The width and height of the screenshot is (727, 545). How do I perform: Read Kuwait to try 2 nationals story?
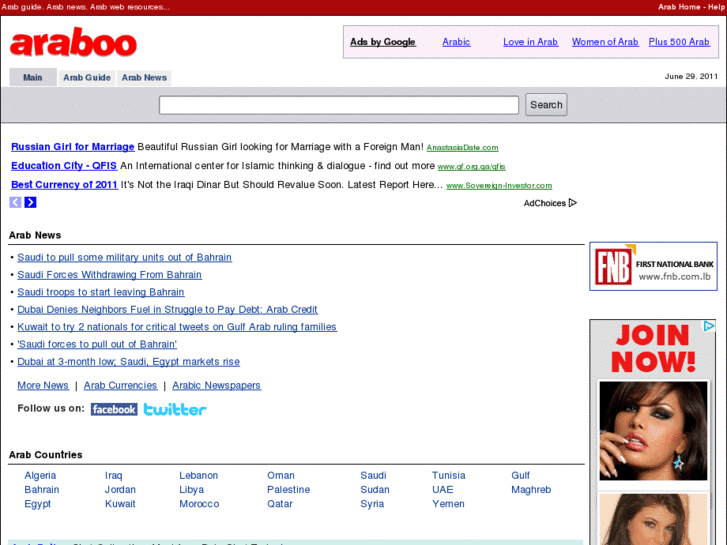click(x=177, y=327)
